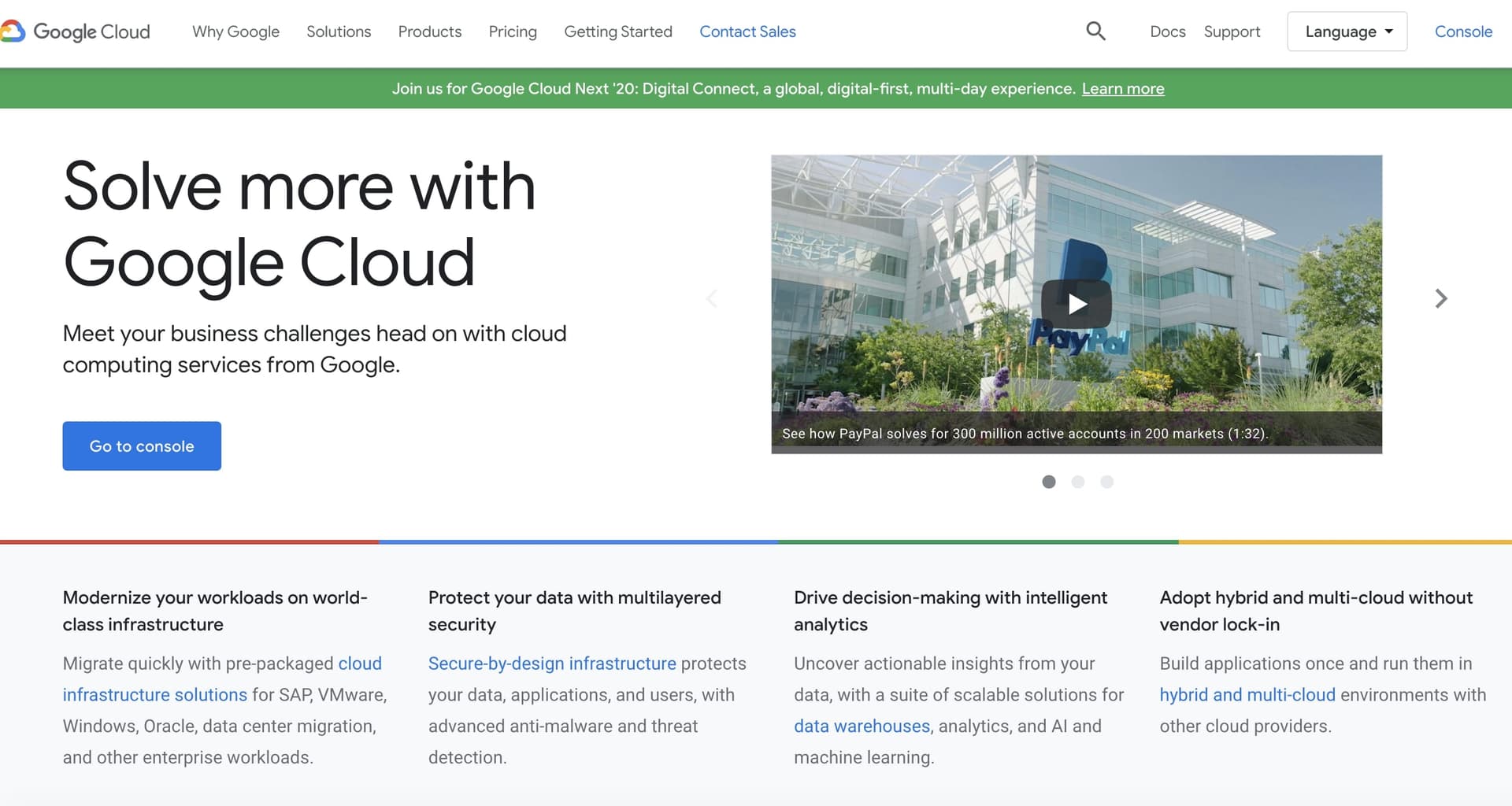1512x806 pixels.
Task: Click the Go to console button
Action: click(x=142, y=446)
